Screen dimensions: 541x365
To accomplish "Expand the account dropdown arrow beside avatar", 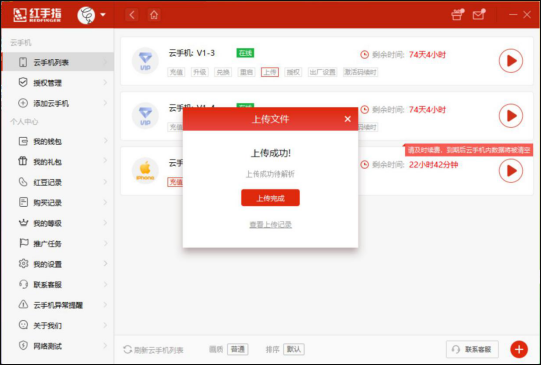I will click(103, 15).
